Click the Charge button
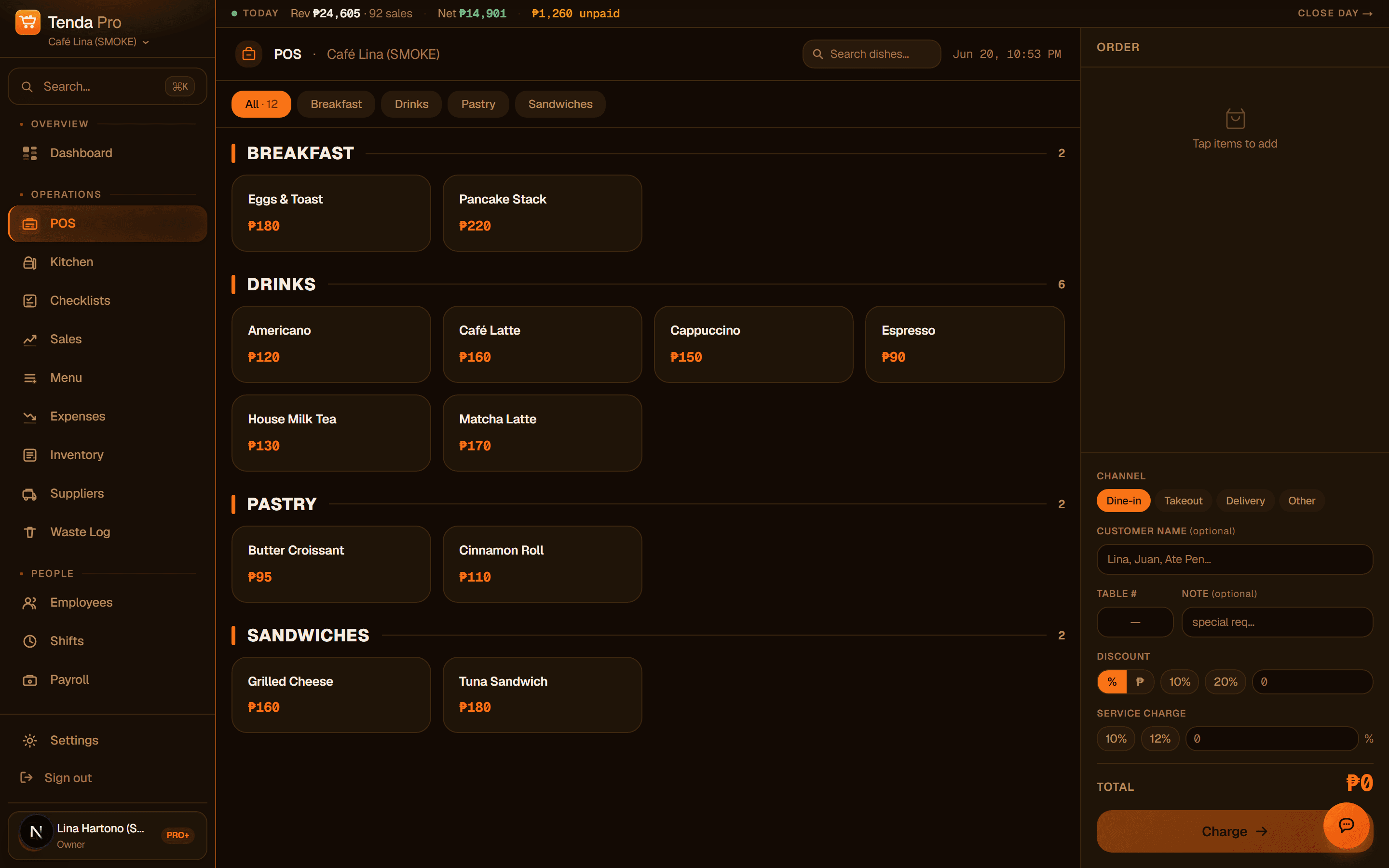 click(x=1234, y=831)
